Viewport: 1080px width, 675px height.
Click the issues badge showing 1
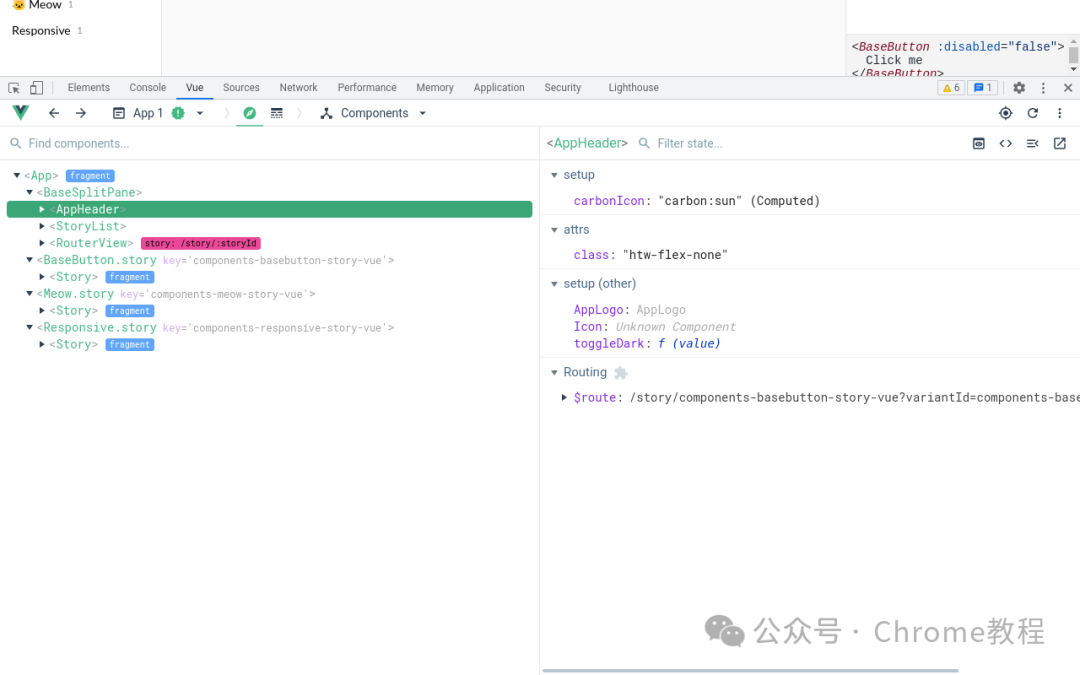(x=983, y=87)
